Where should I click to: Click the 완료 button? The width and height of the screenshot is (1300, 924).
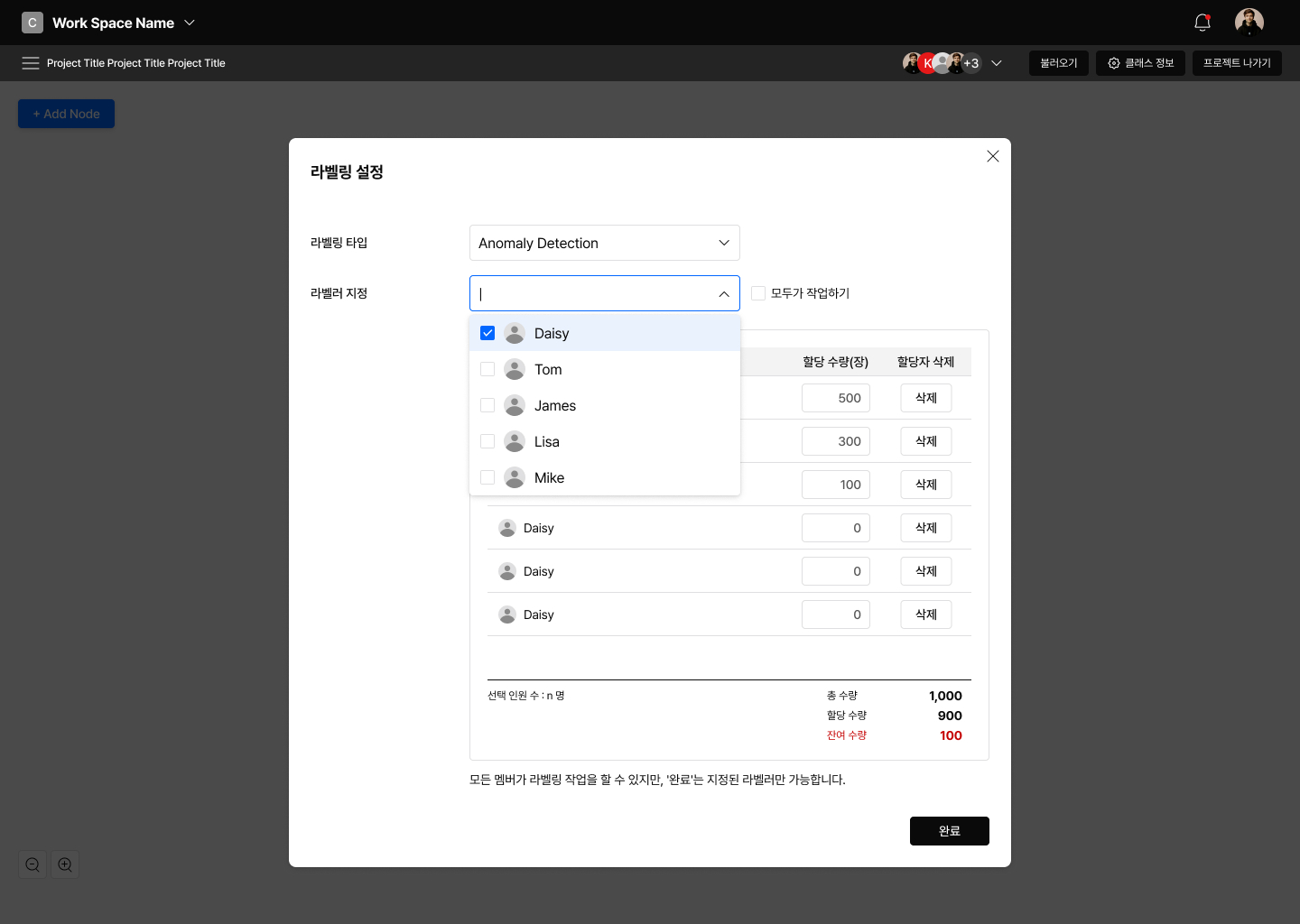950,831
